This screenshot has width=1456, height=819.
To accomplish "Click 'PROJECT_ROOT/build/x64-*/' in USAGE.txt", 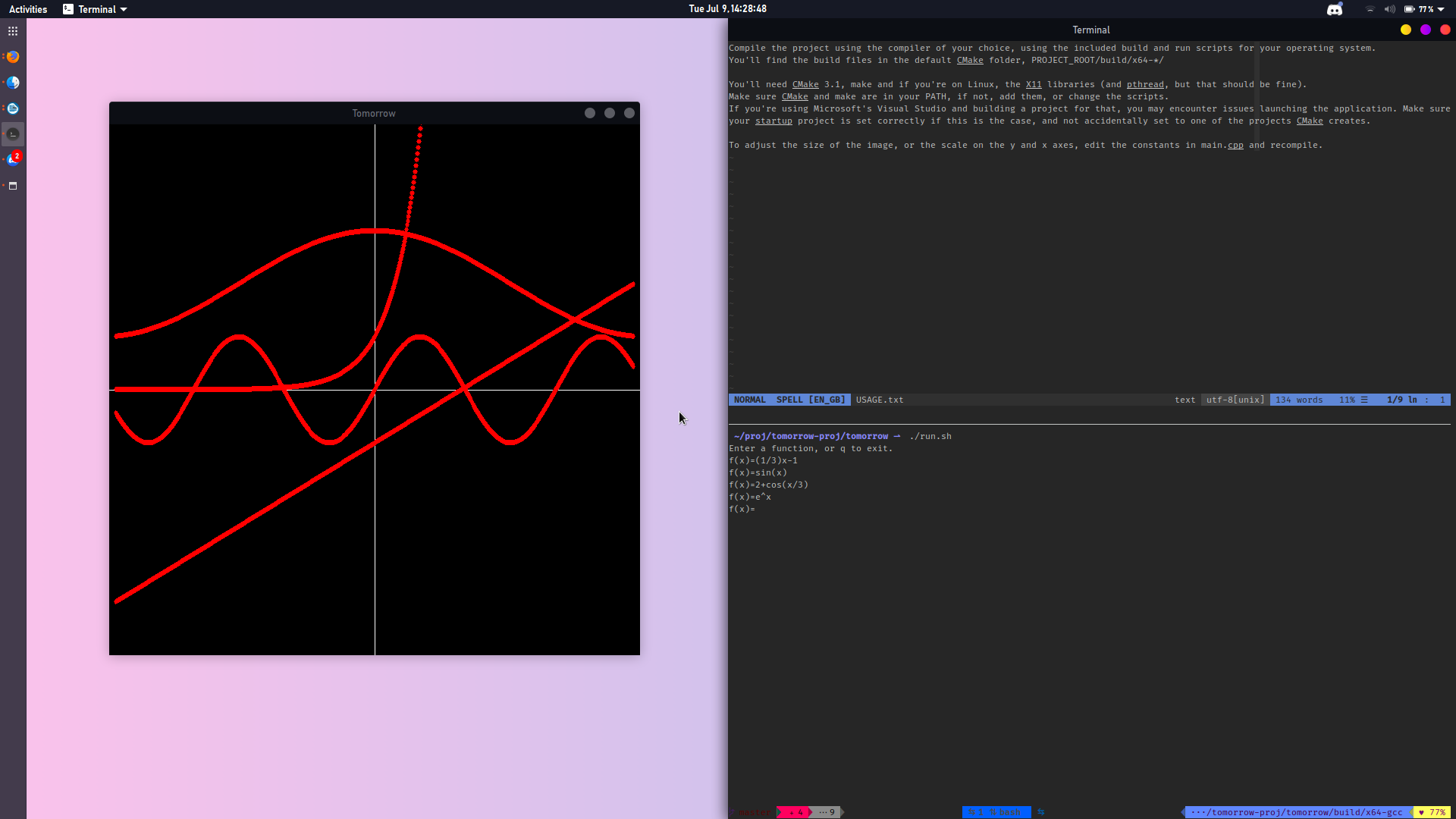I will click(x=1097, y=60).
